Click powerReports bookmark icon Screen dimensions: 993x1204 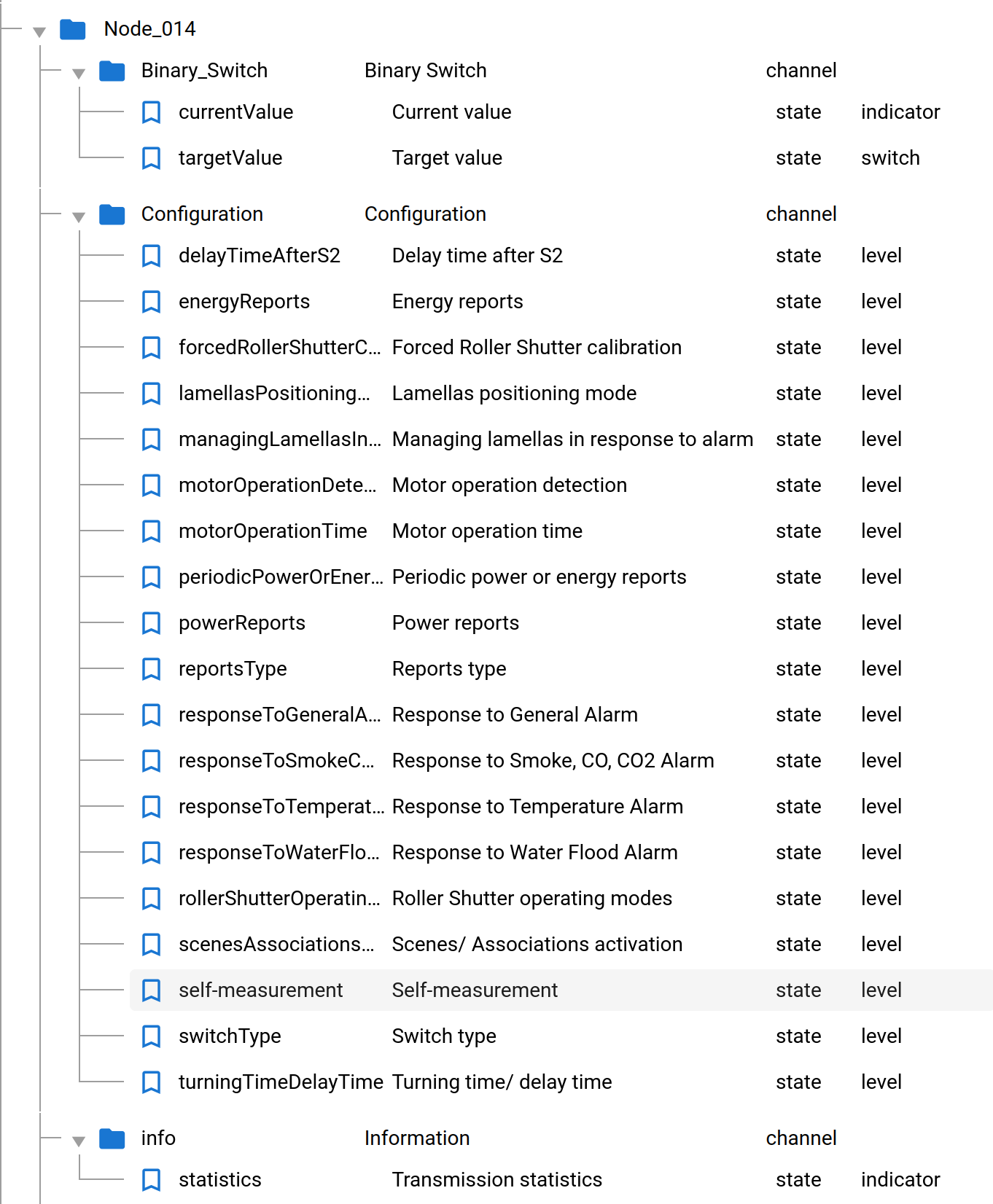151,623
